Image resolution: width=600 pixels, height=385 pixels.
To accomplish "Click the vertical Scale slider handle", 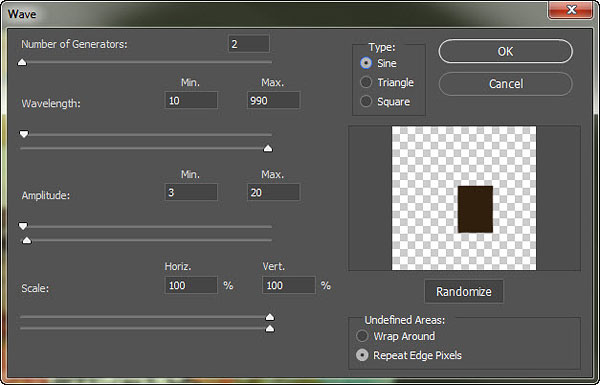I will click(x=270, y=328).
